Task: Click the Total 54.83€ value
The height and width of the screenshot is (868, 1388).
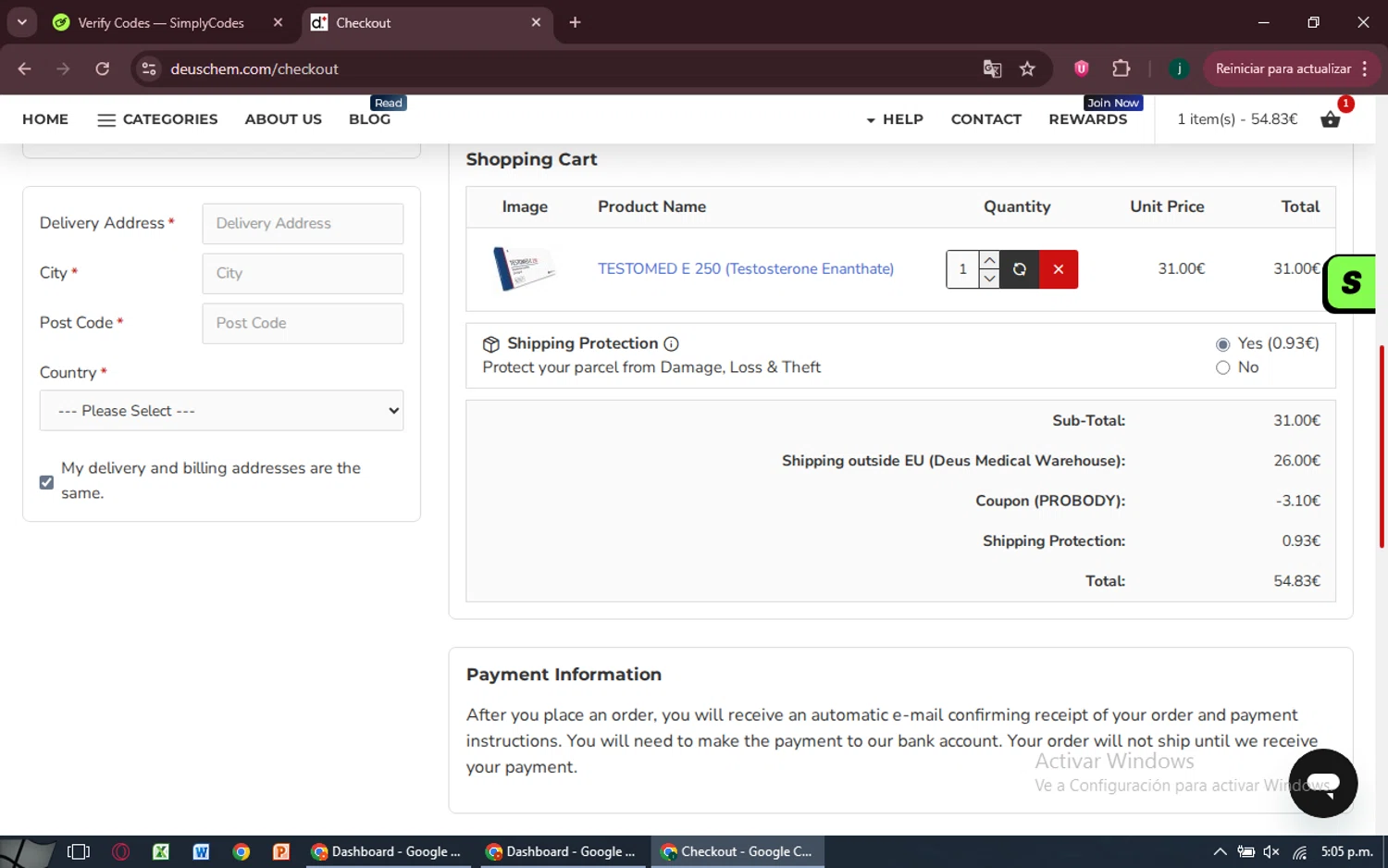Action: coord(1296,581)
